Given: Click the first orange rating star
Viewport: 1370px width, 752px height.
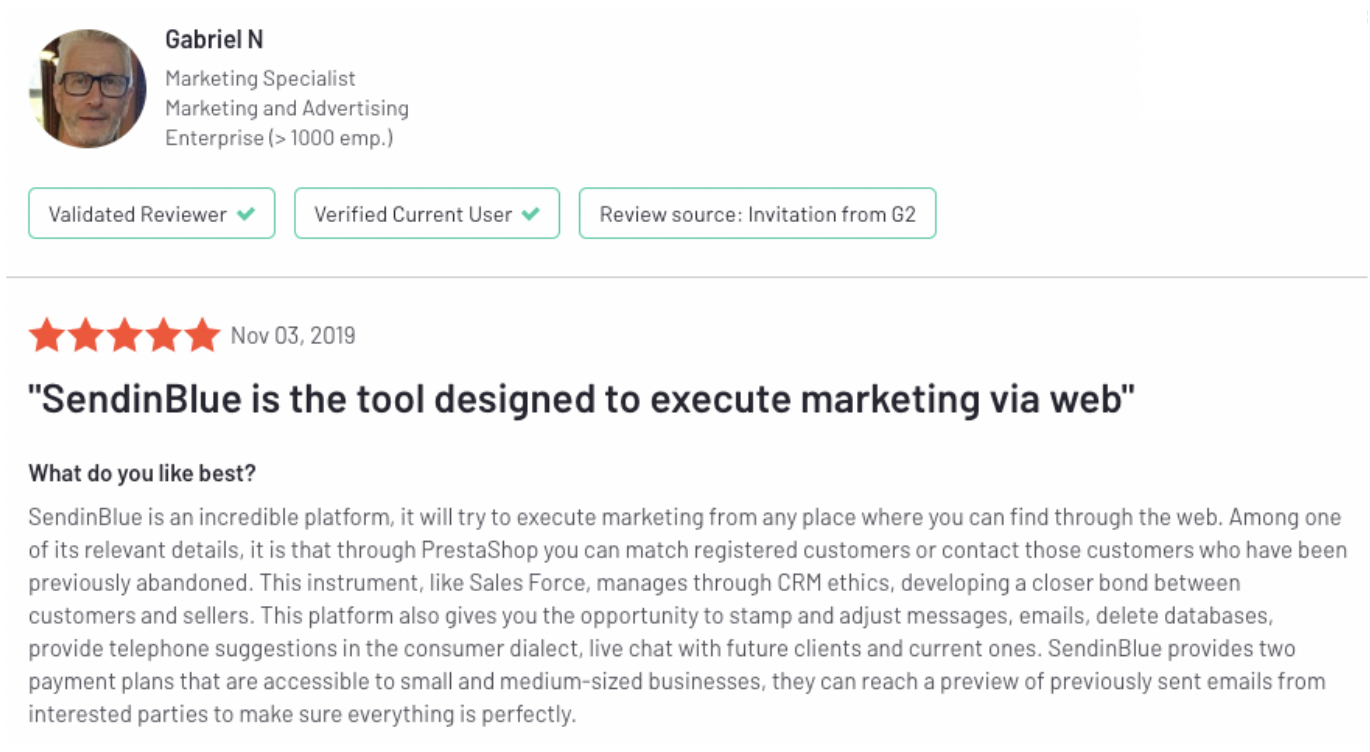Looking at the screenshot, I should (x=47, y=335).
